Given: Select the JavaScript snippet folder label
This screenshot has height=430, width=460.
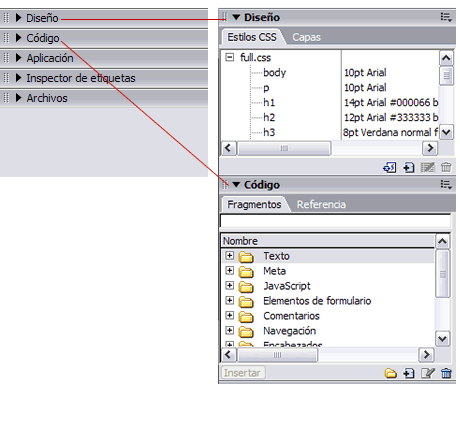Looking at the screenshot, I should point(287,286).
